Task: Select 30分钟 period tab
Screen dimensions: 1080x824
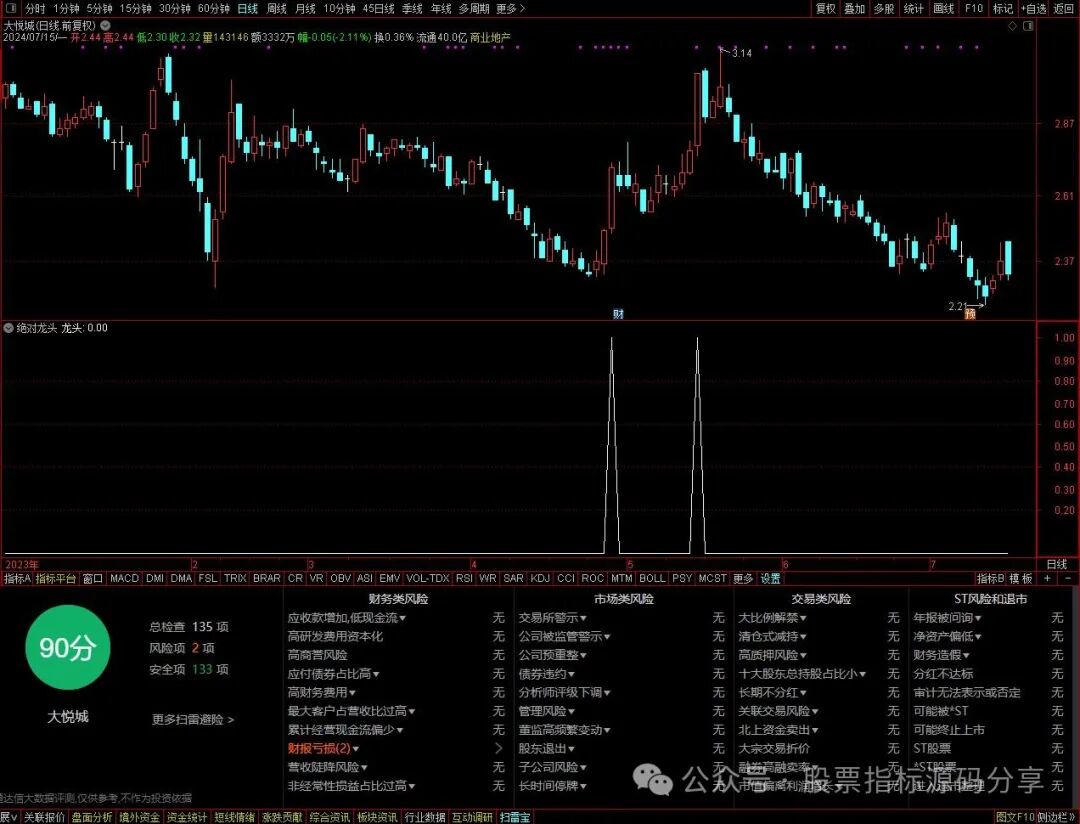Action: [x=174, y=8]
